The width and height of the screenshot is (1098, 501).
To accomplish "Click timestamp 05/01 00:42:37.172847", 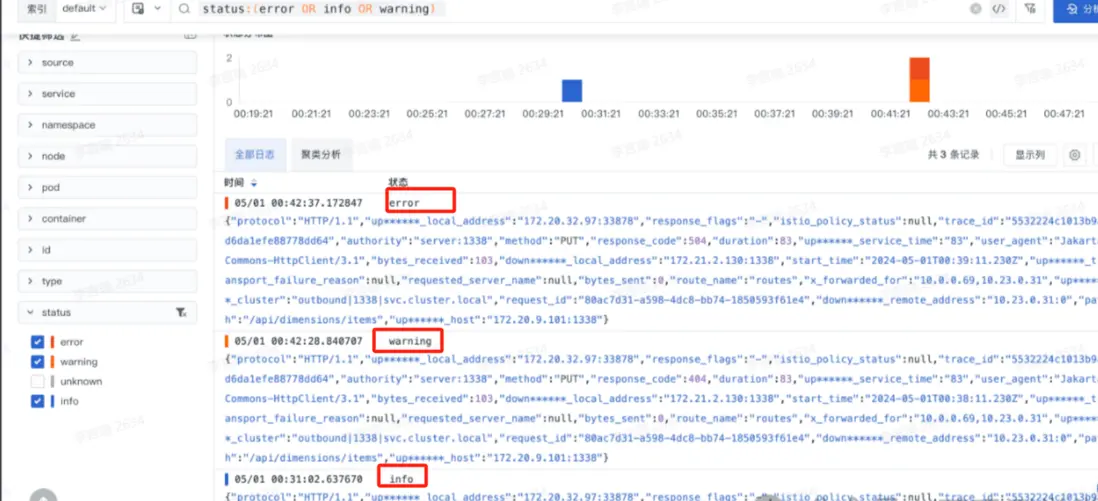I will [298, 203].
